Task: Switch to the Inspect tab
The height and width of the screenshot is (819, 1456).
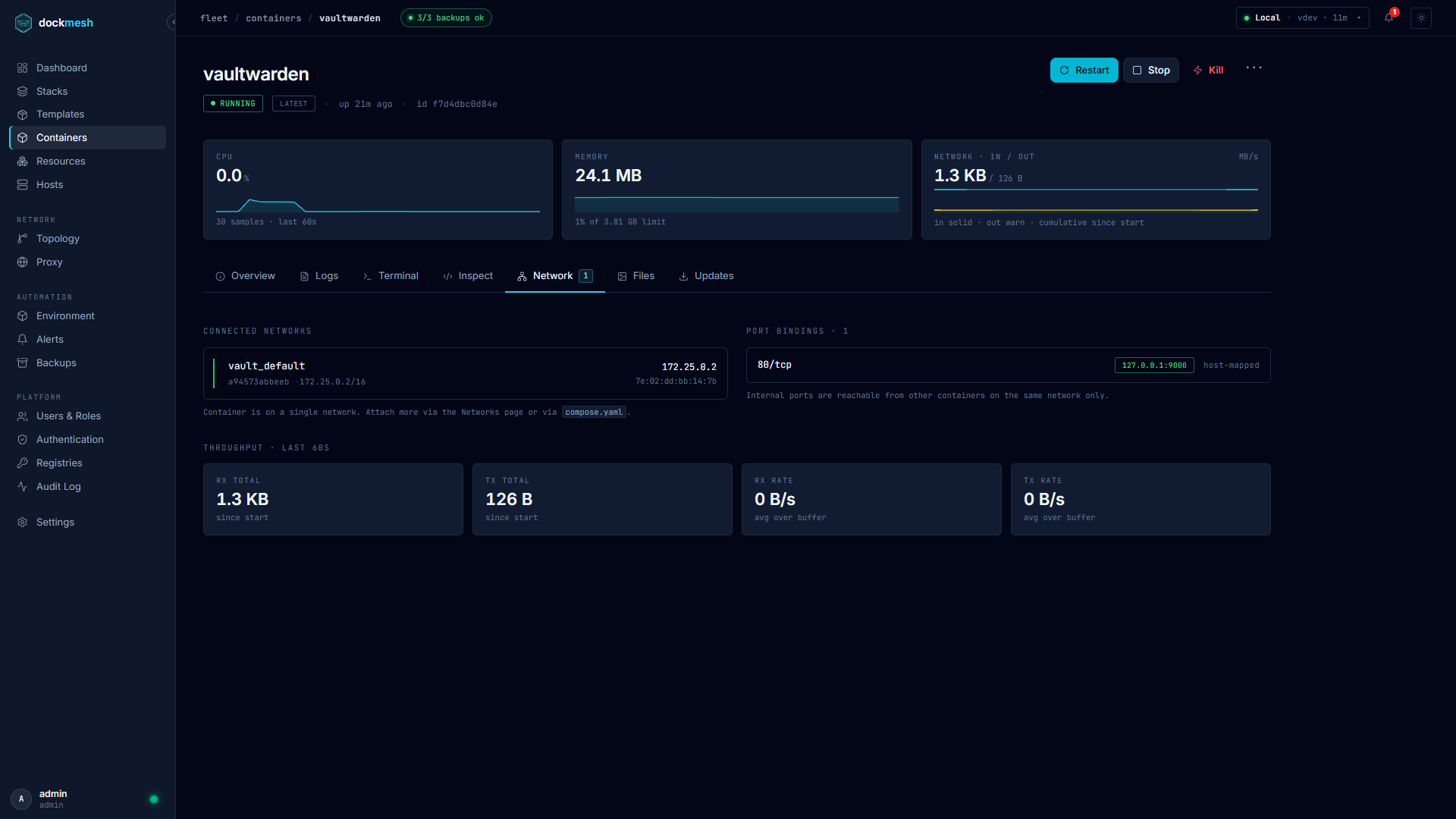Action: [468, 276]
